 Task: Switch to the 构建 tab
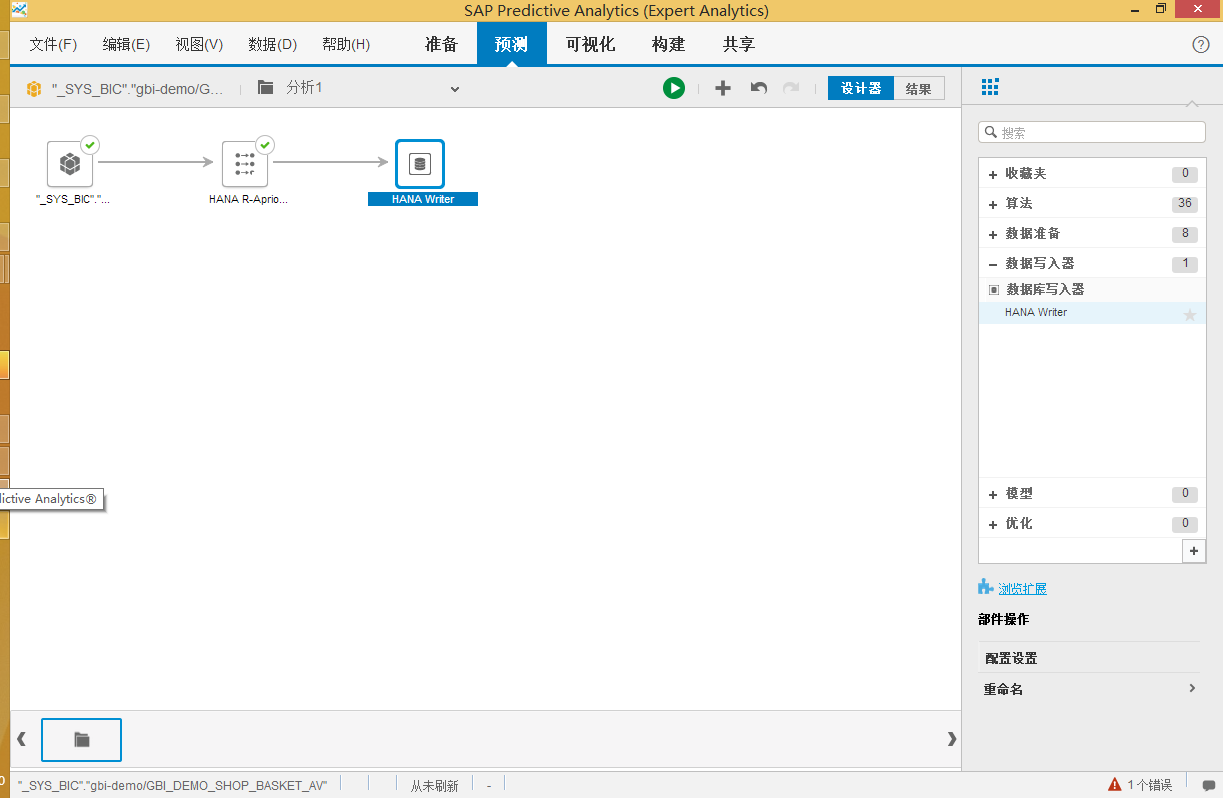point(668,45)
